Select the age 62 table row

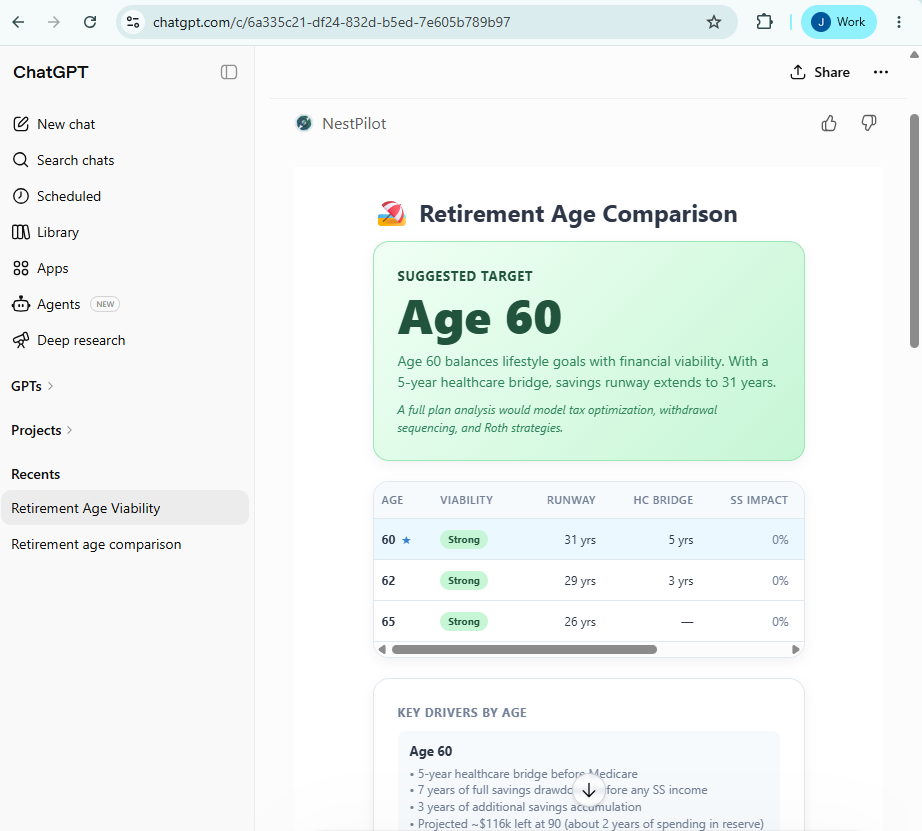[589, 580]
